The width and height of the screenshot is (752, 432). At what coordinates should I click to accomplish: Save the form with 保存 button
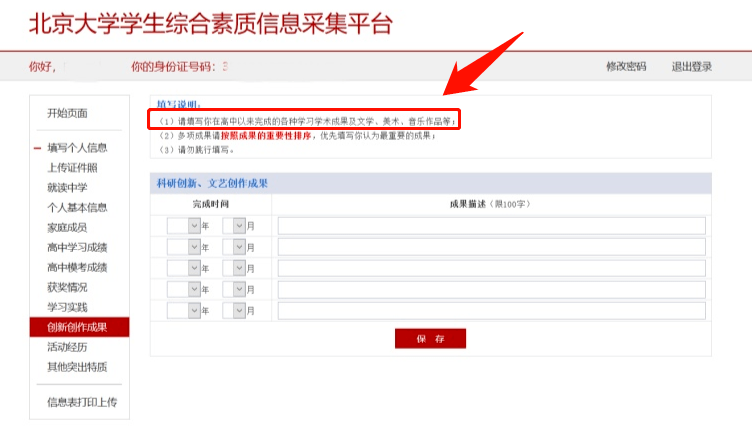[x=430, y=339]
